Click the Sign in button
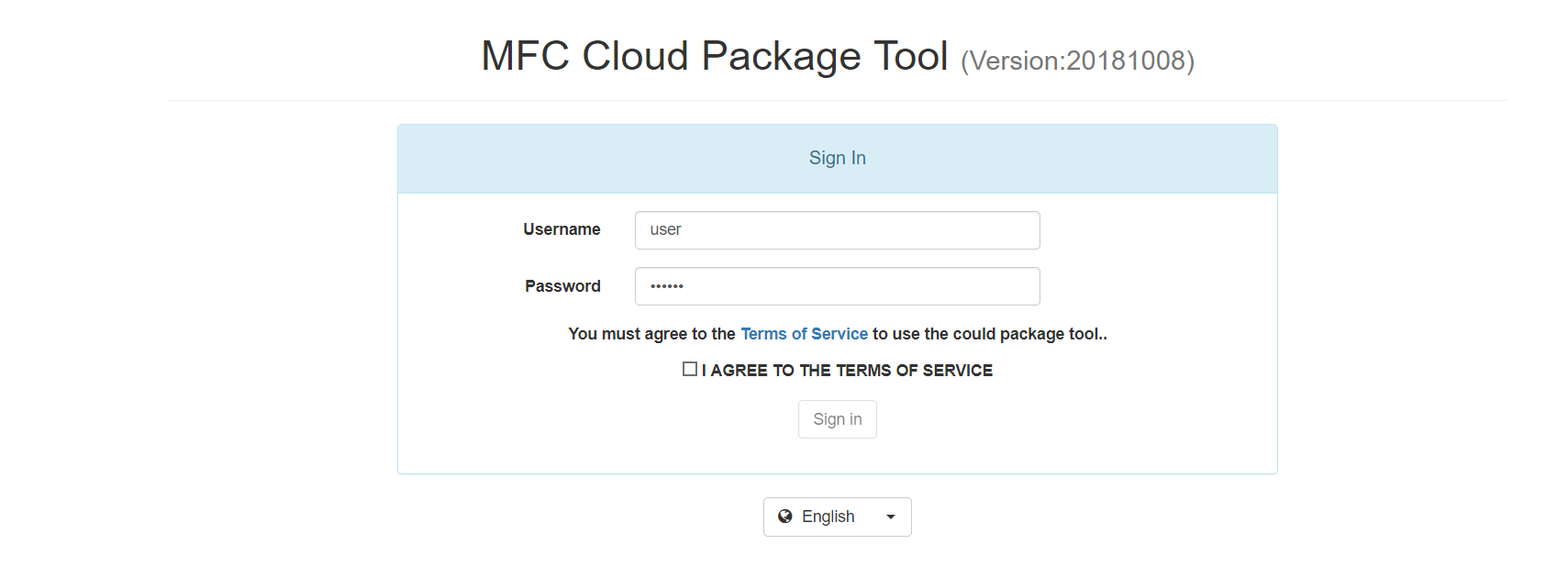The image size is (1568, 567). tap(837, 419)
